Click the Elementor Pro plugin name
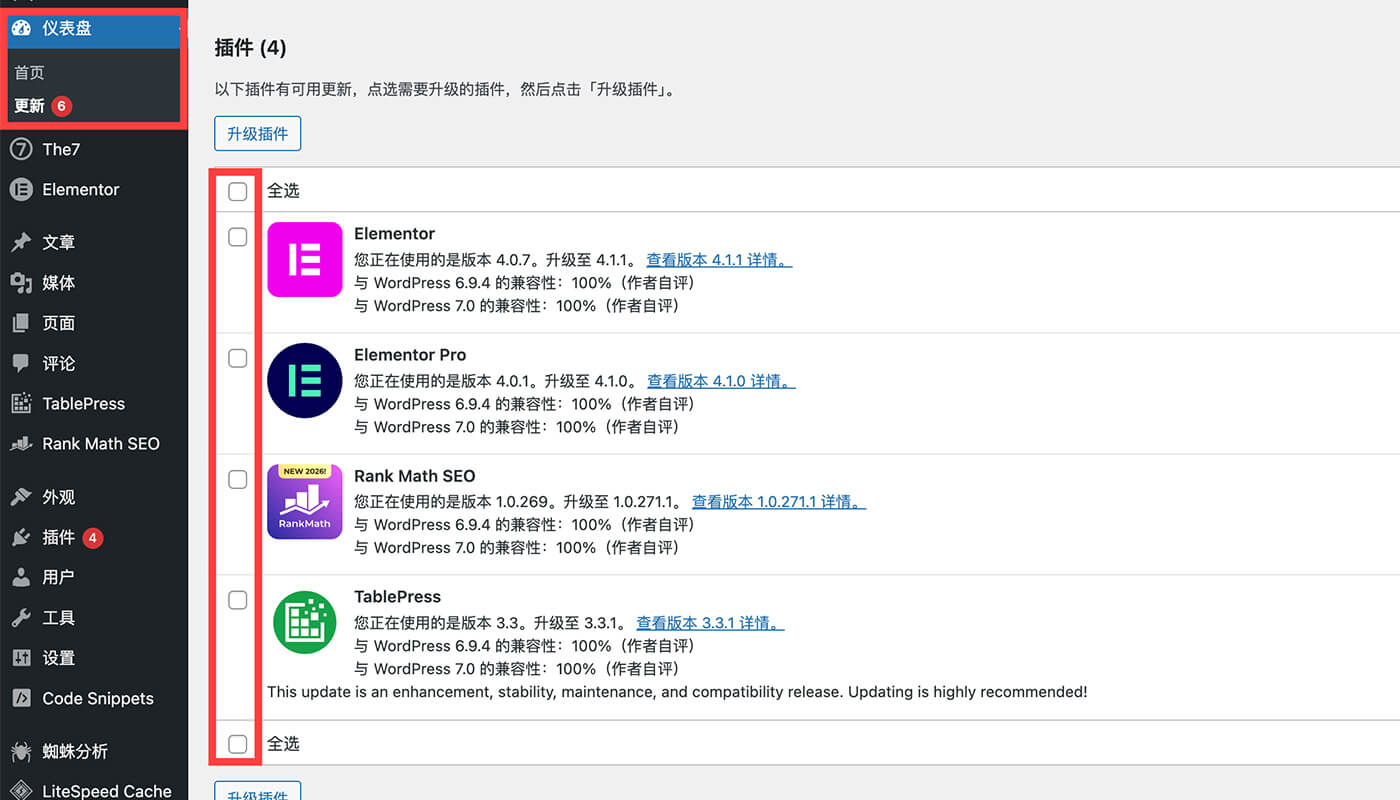 410,355
